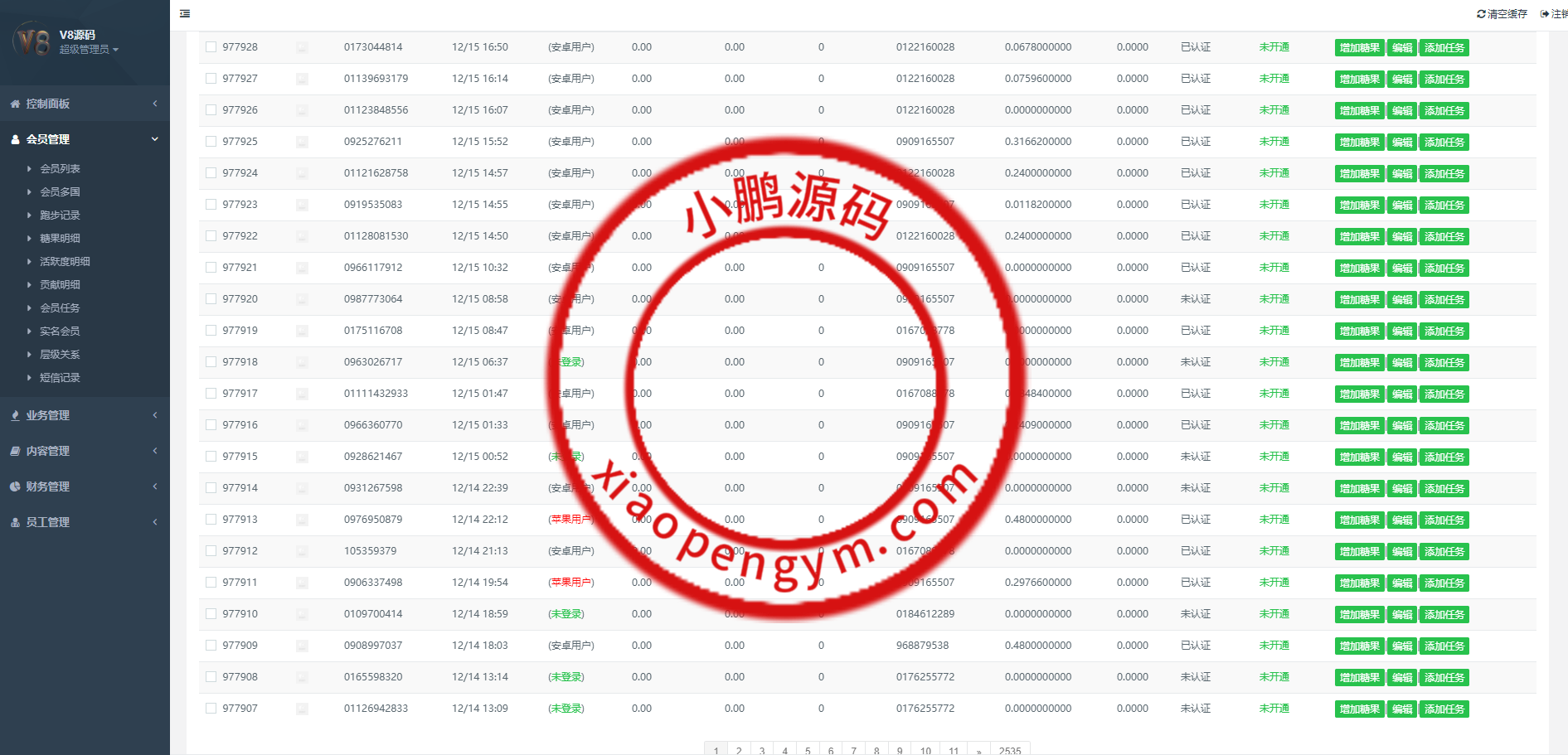This screenshot has height=755, width=1568.
Task: Open avatar thumbnail in row 977928
Action: pyautogui.click(x=302, y=48)
